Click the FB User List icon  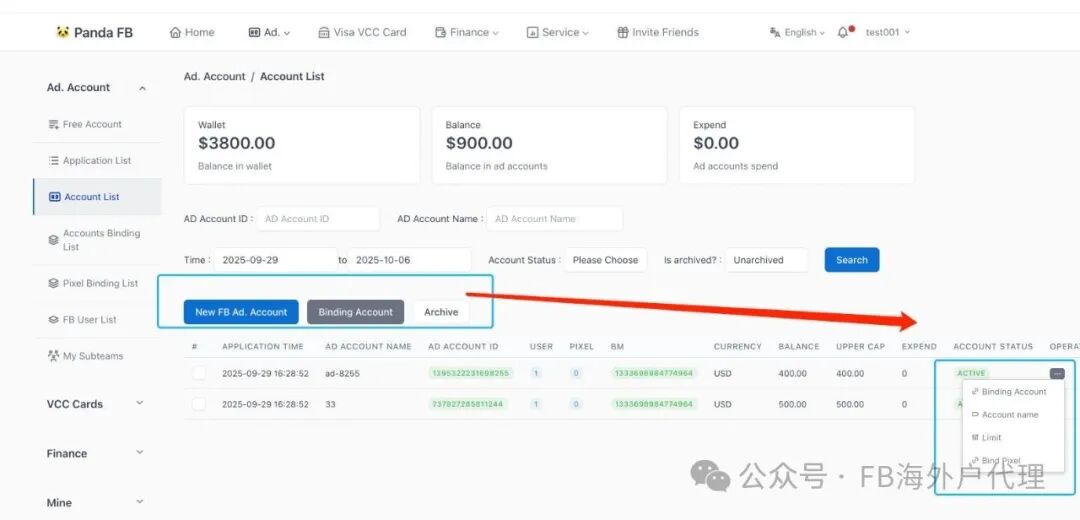tap(54, 320)
